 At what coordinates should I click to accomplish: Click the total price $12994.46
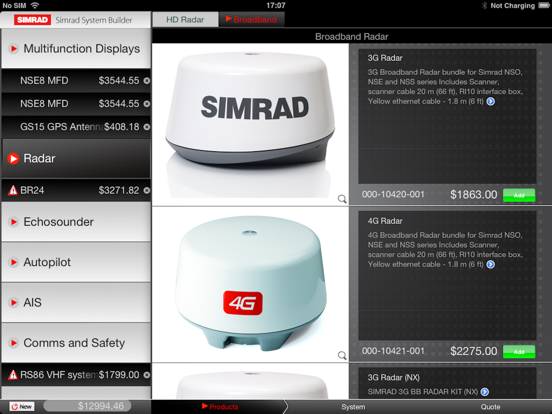pyautogui.click(x=87, y=406)
